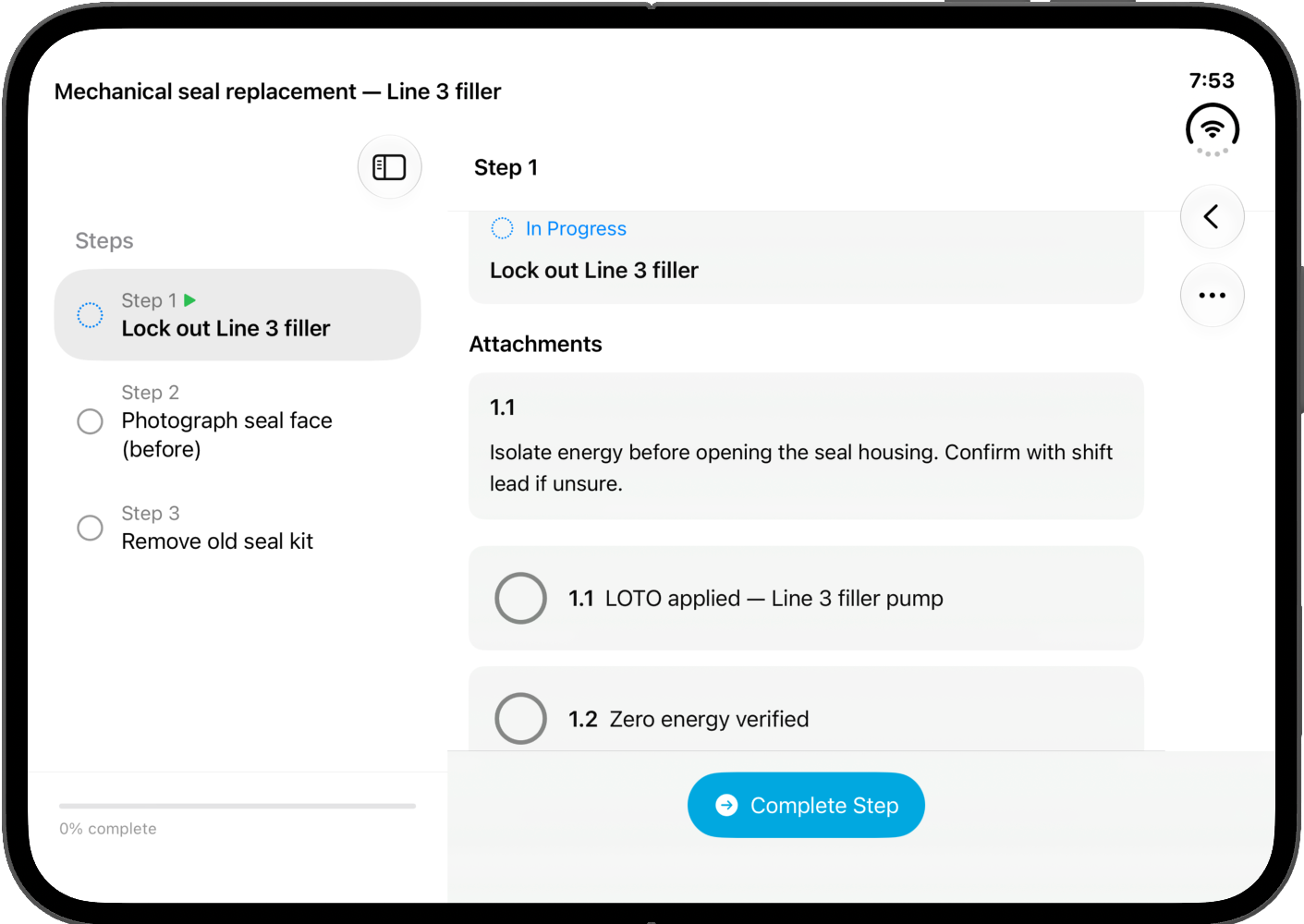Screen dimensions: 1304x924
Task: Go back using the chevron arrow button
Action: pyautogui.click(x=1212, y=217)
